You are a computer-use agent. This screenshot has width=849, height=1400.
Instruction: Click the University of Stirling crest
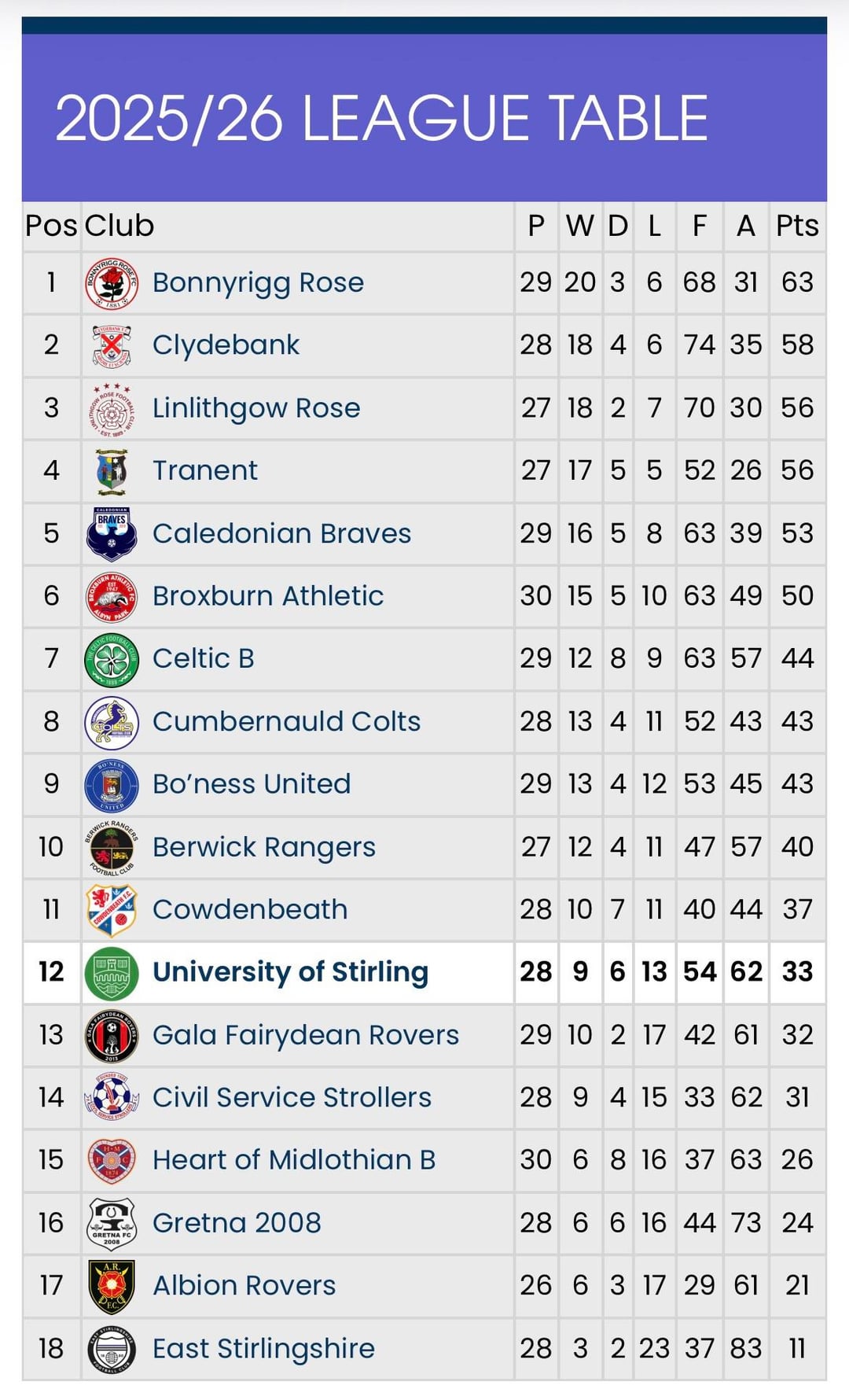click(x=112, y=973)
